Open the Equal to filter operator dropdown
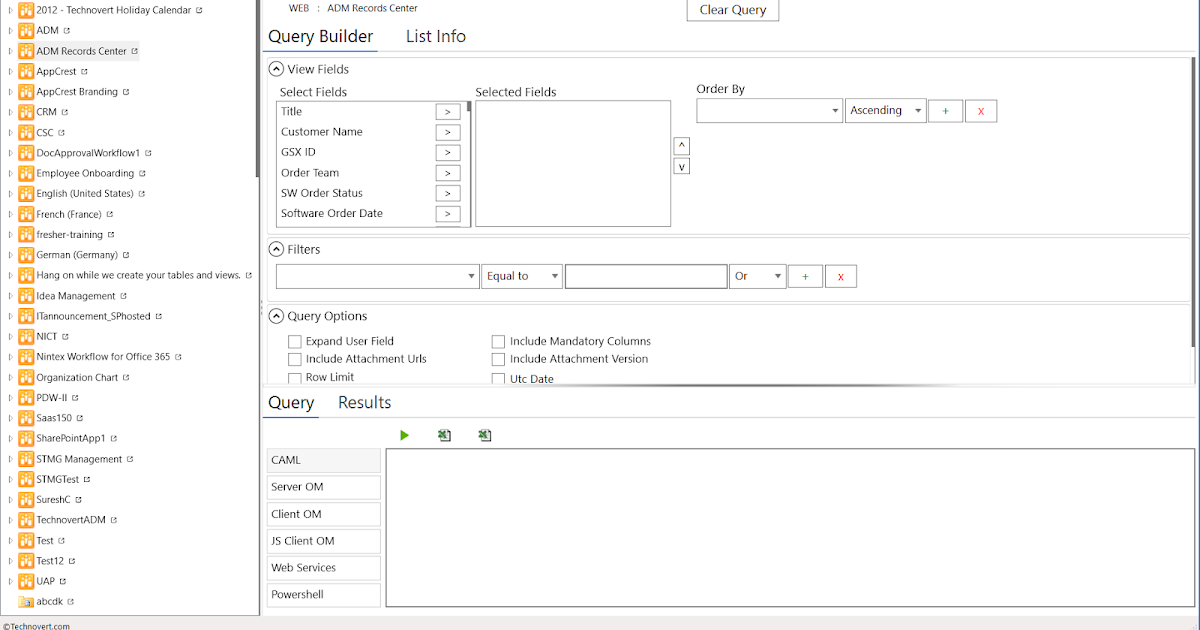1200x630 pixels. click(x=521, y=275)
